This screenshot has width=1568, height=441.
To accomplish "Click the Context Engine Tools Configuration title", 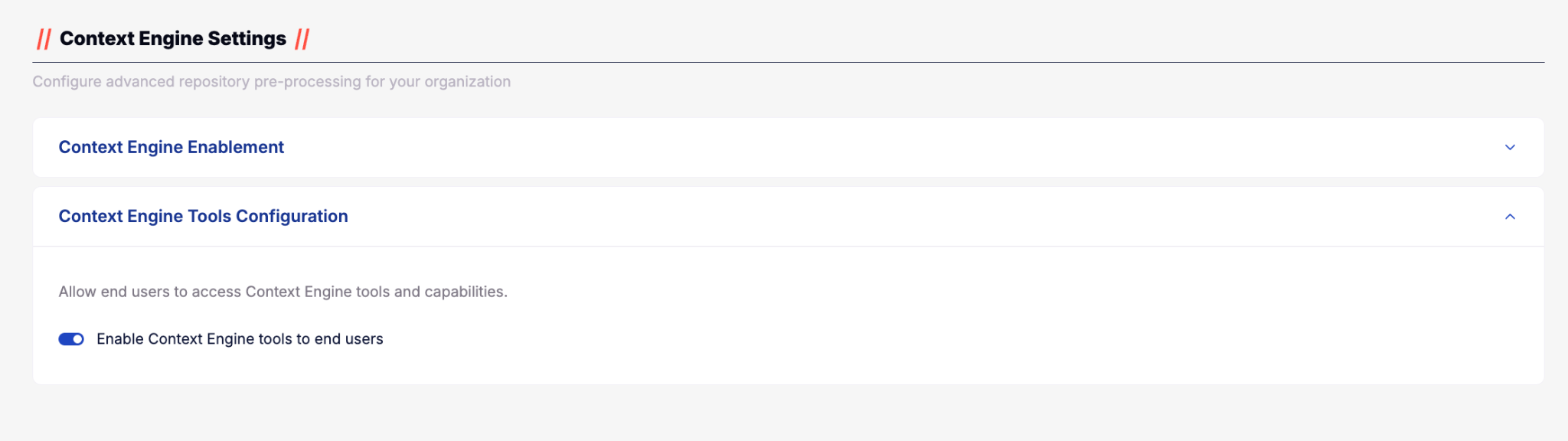I will [203, 217].
